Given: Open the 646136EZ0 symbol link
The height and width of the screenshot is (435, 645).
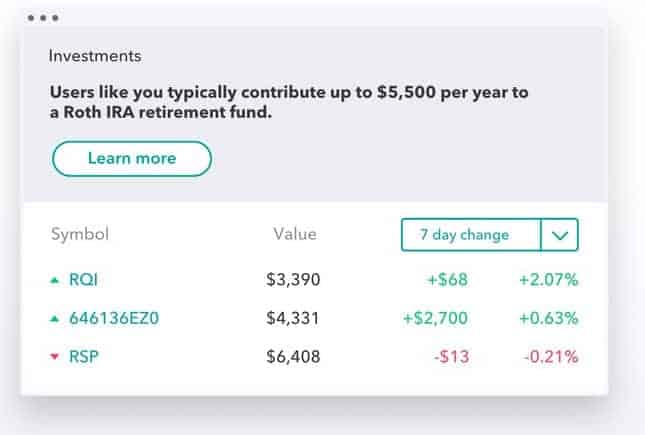Looking at the screenshot, I should coord(114,318).
